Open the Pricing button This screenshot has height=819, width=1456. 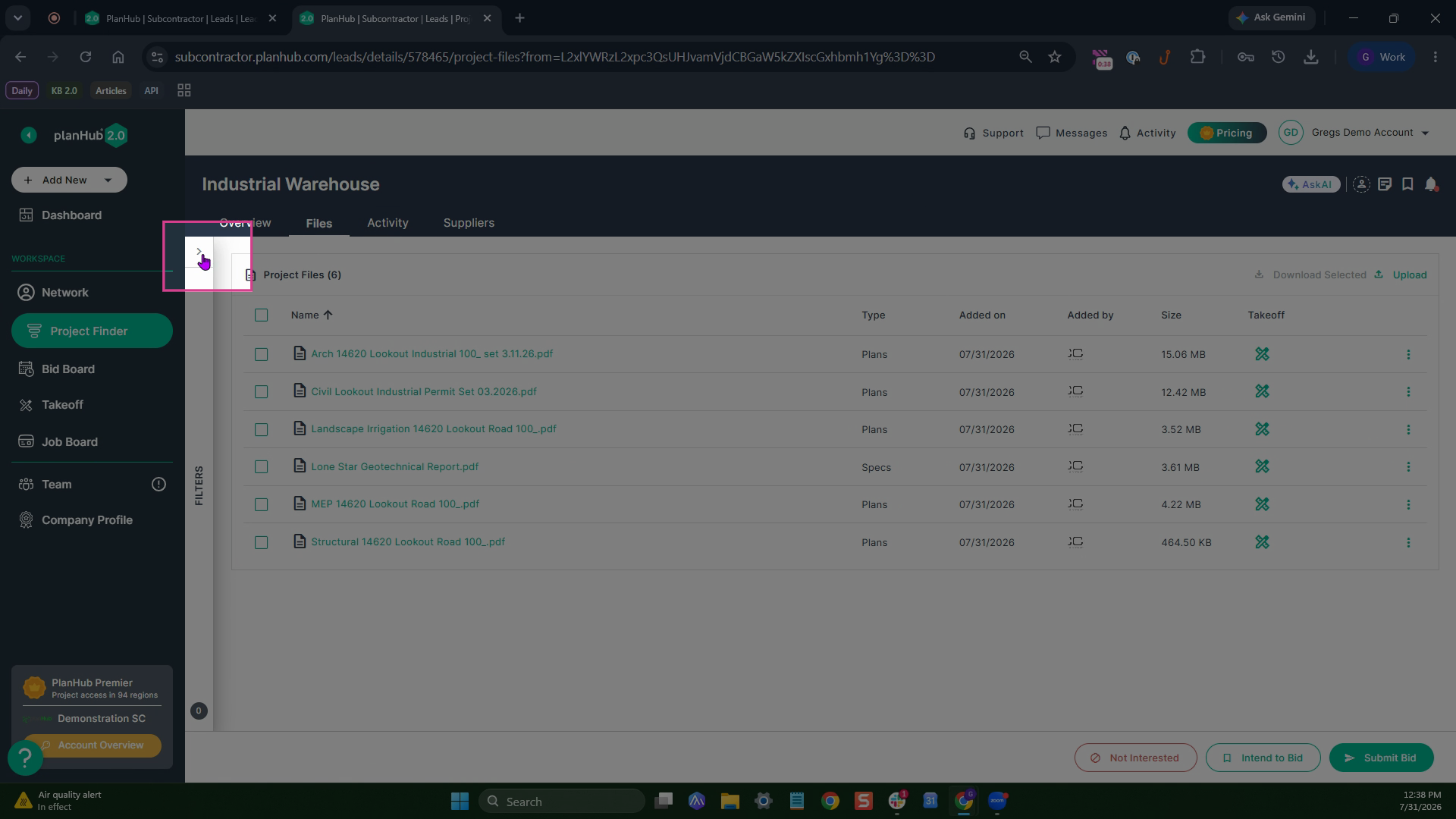1226,133
